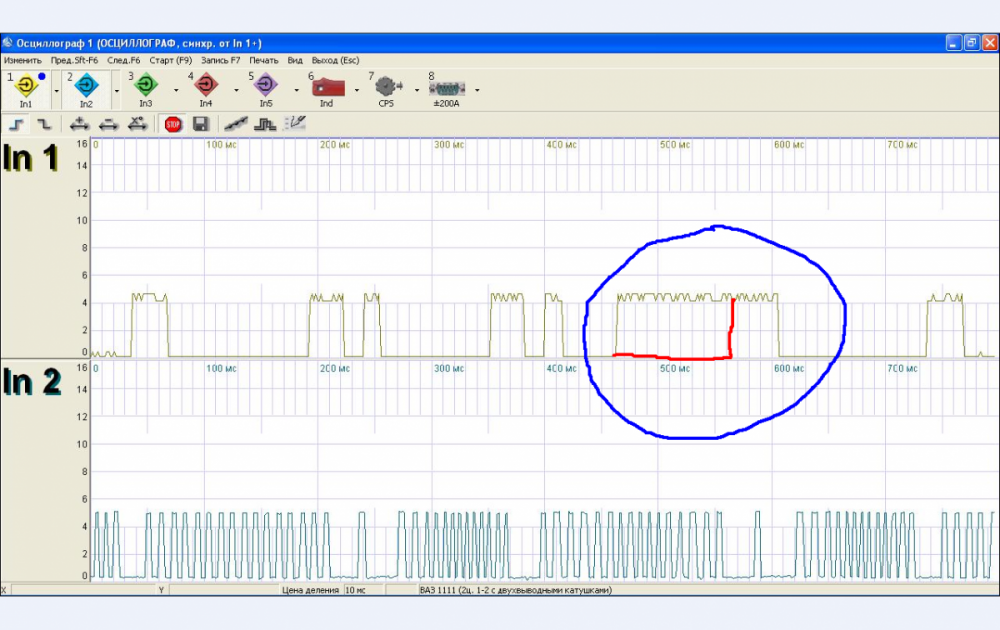Click Старт (F9) in menu bar
This screenshot has height=630, width=1000.
[171, 60]
